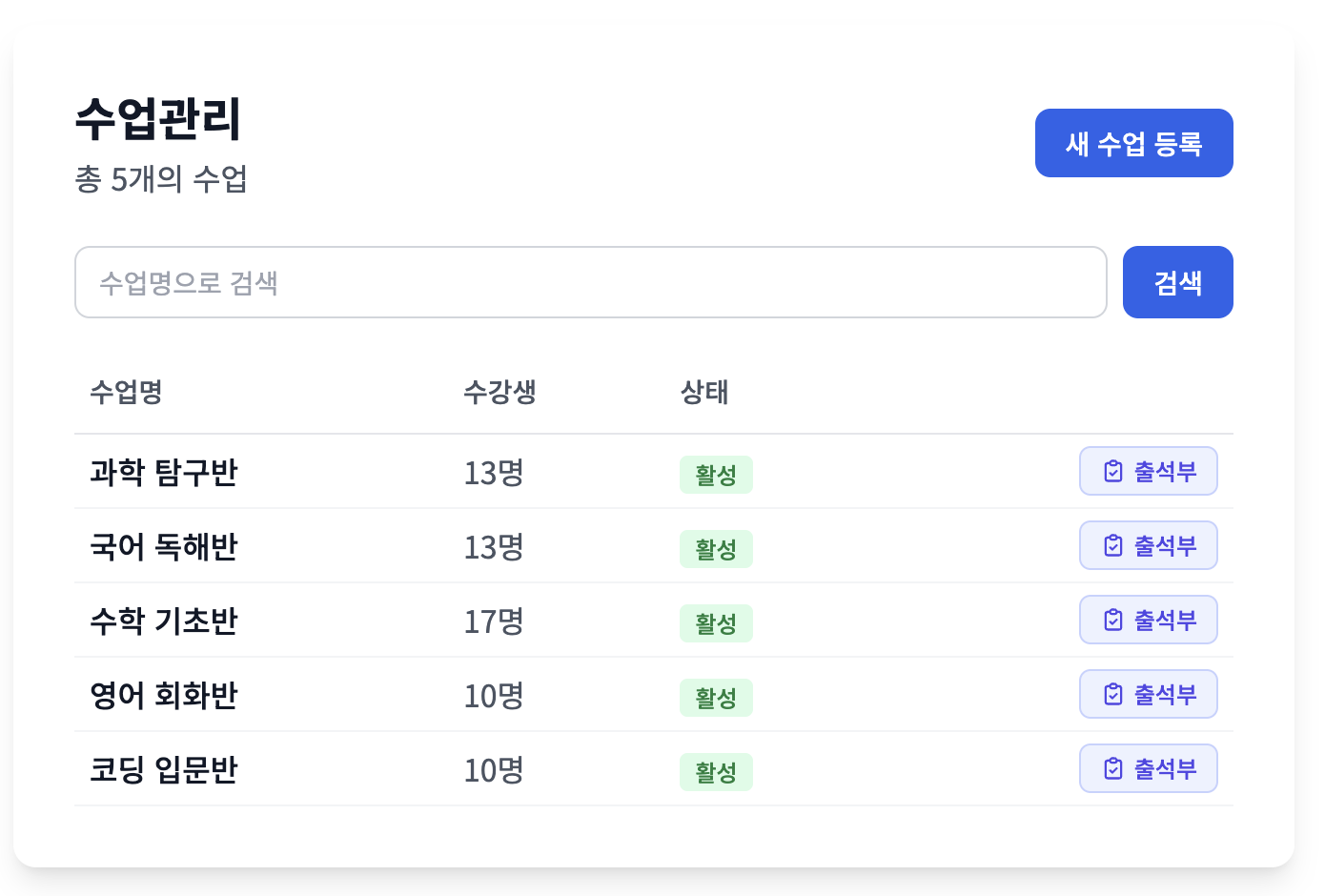Click the 13명 student count for 국어 독해반

[492, 546]
